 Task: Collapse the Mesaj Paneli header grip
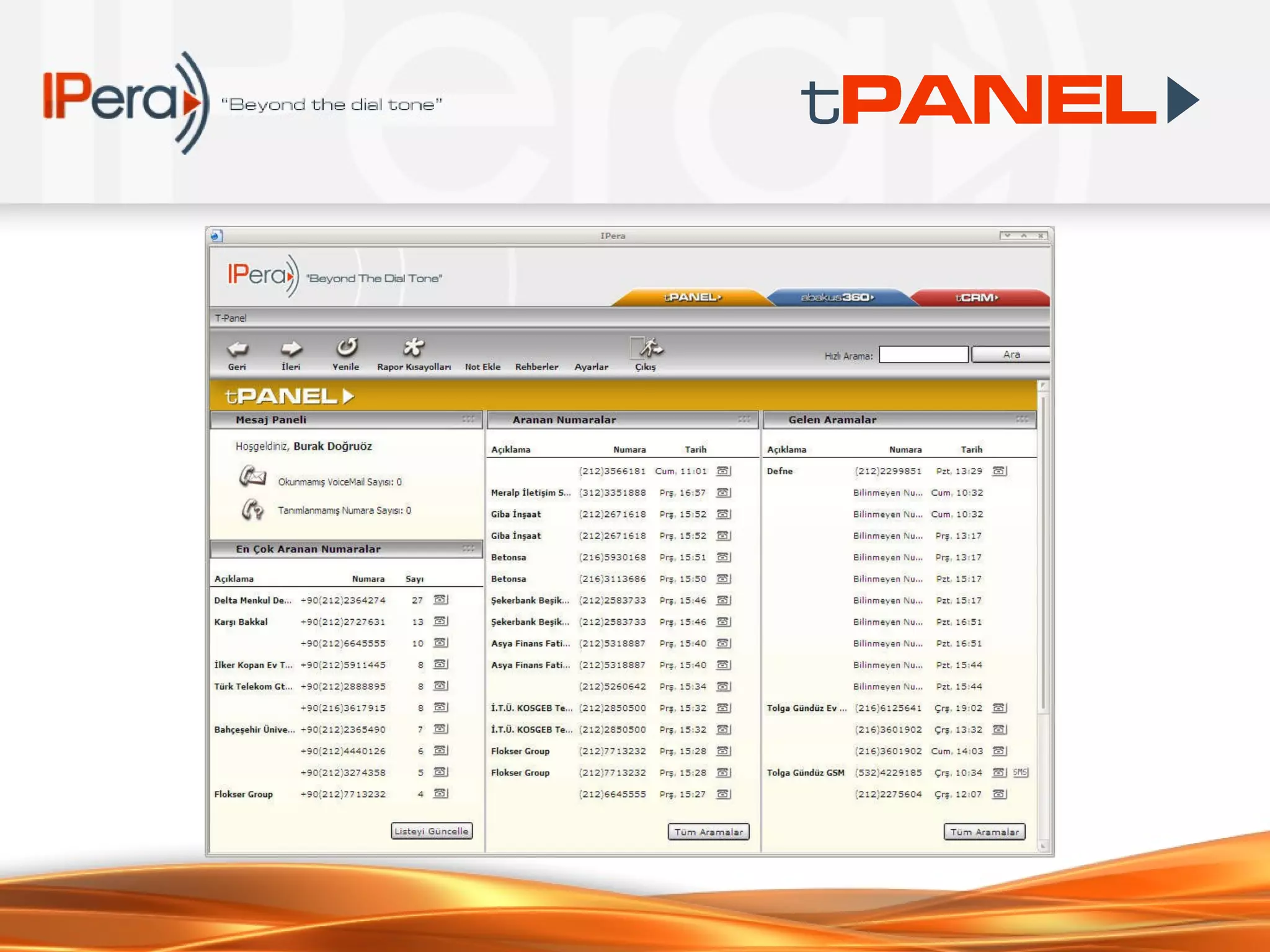coord(468,420)
